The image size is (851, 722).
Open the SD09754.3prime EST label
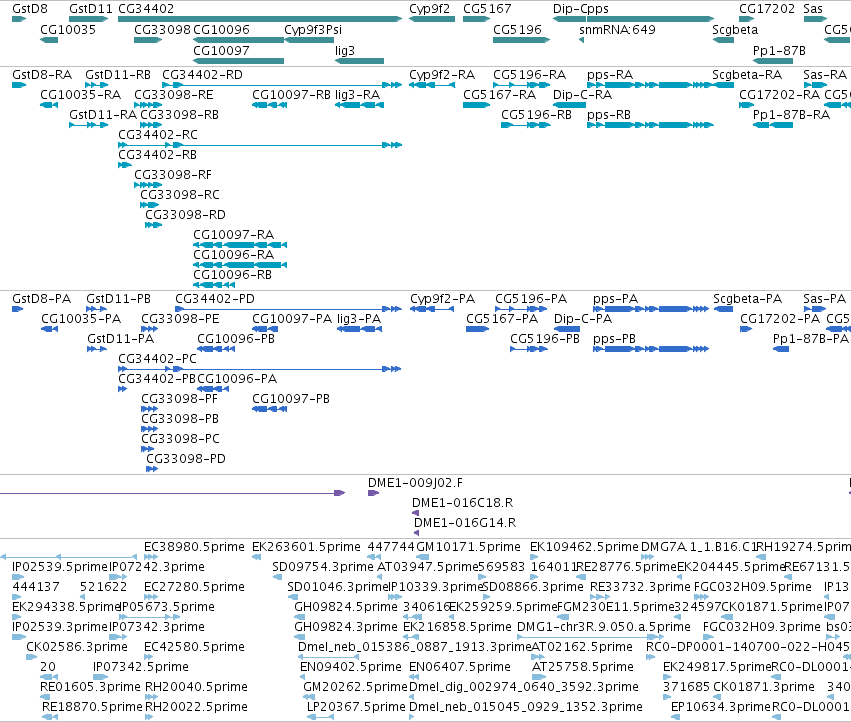[x=323, y=567]
